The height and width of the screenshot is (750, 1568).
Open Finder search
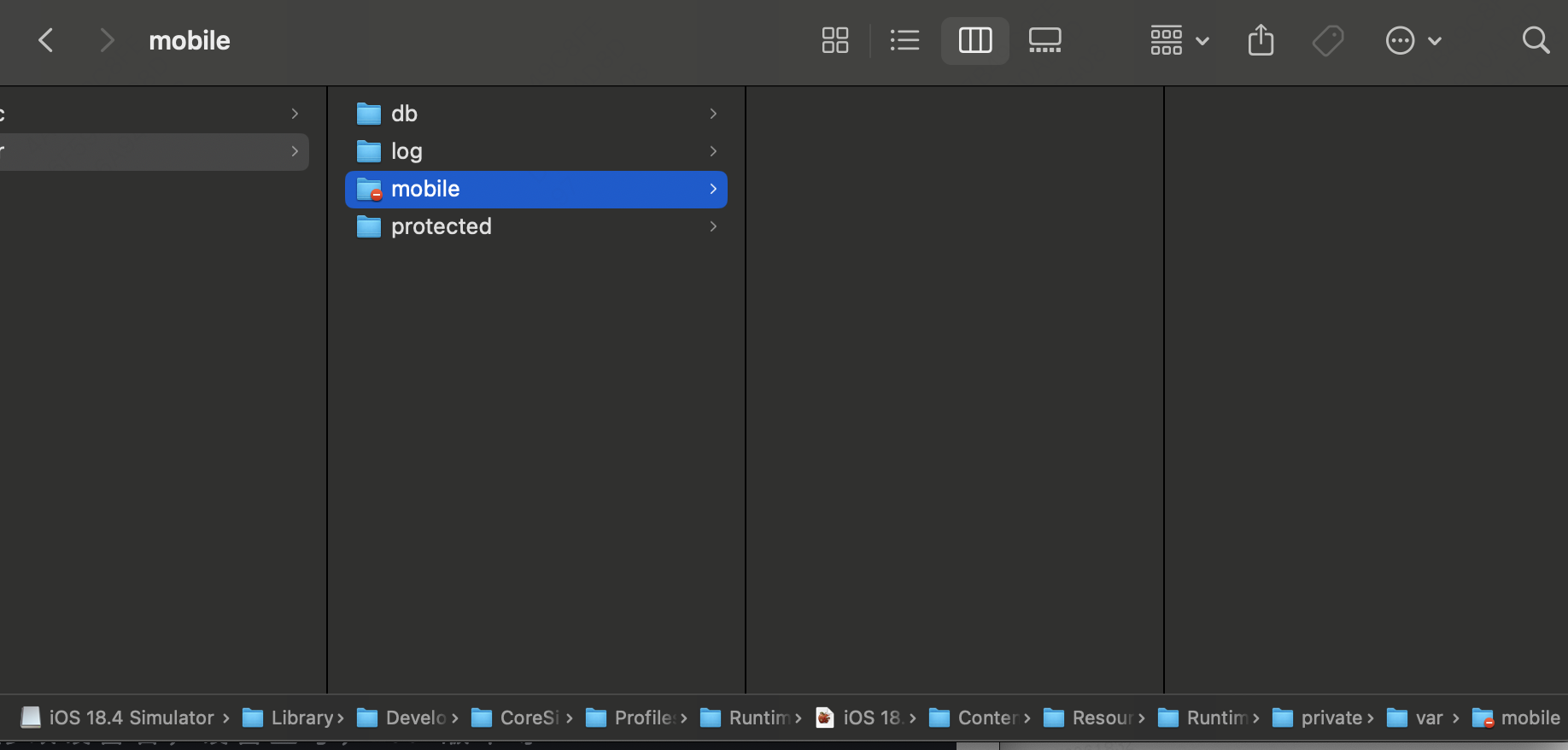[1536, 40]
